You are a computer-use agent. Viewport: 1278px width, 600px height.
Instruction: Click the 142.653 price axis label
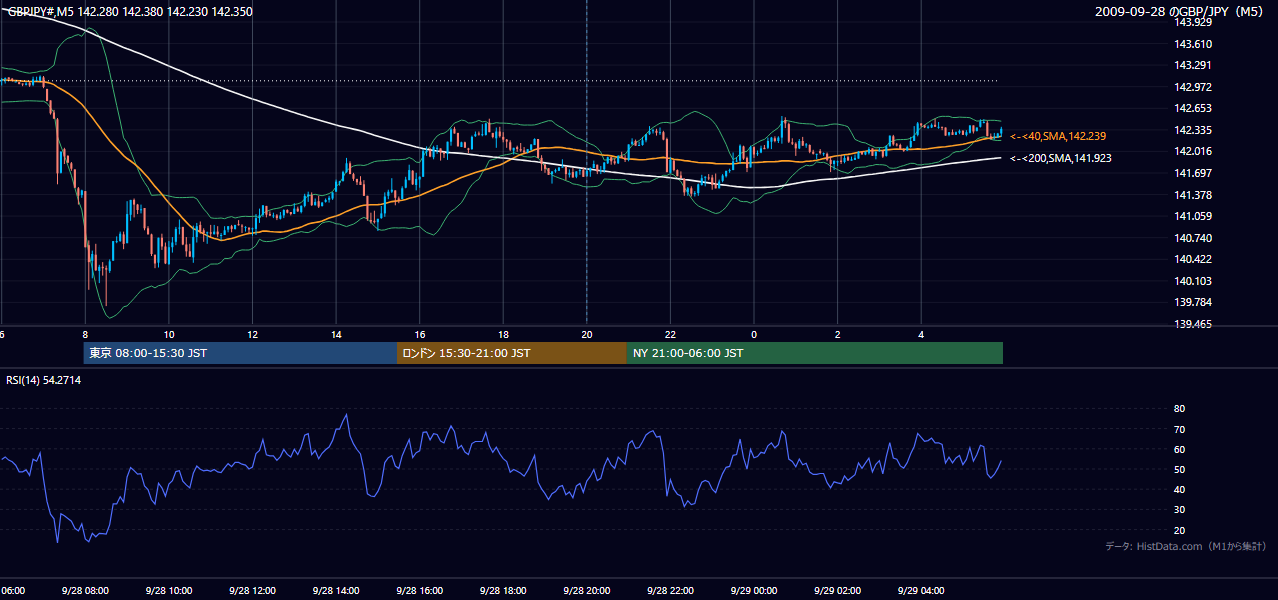coord(1194,109)
